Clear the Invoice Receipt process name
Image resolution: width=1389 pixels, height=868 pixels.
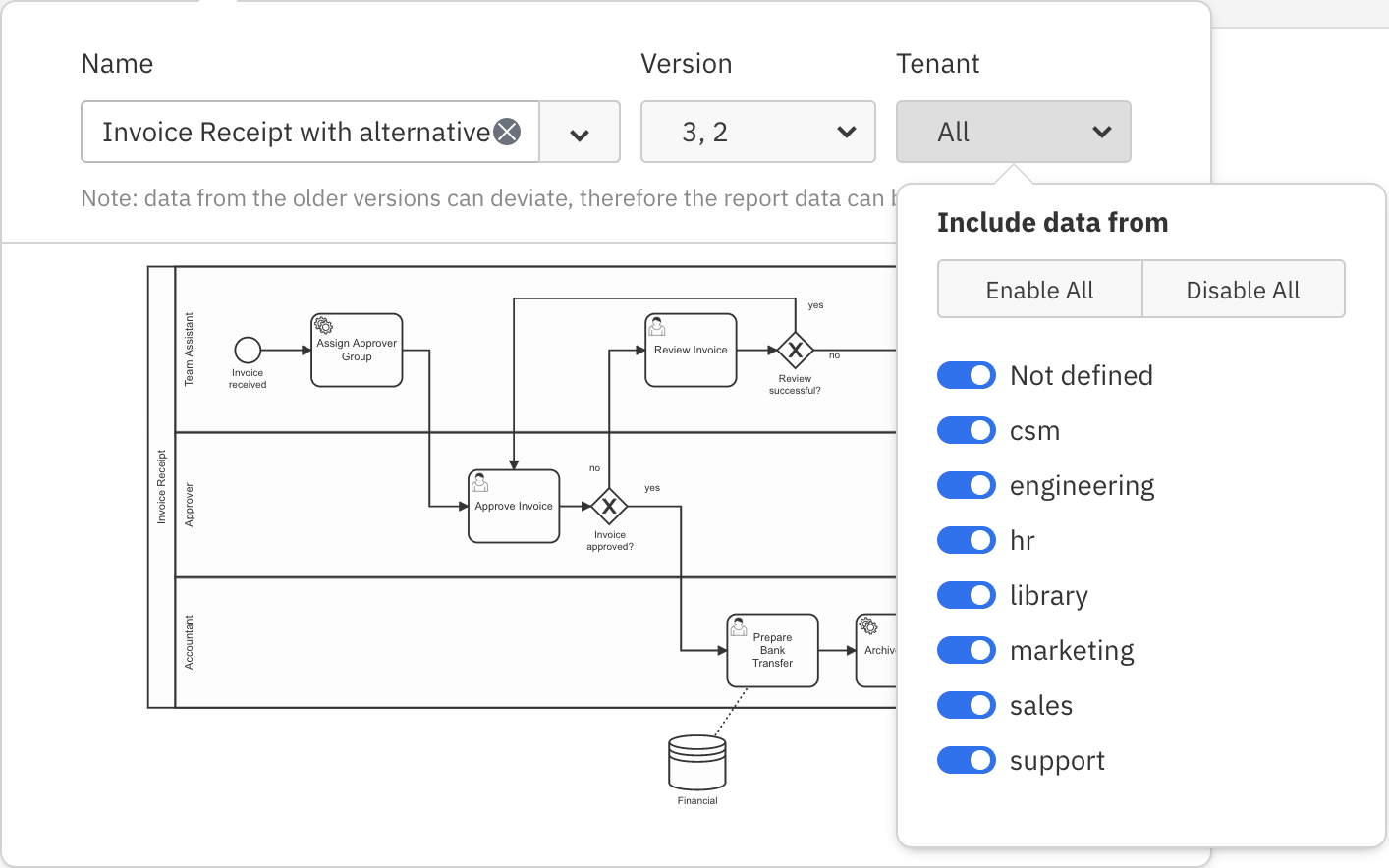pos(507,132)
